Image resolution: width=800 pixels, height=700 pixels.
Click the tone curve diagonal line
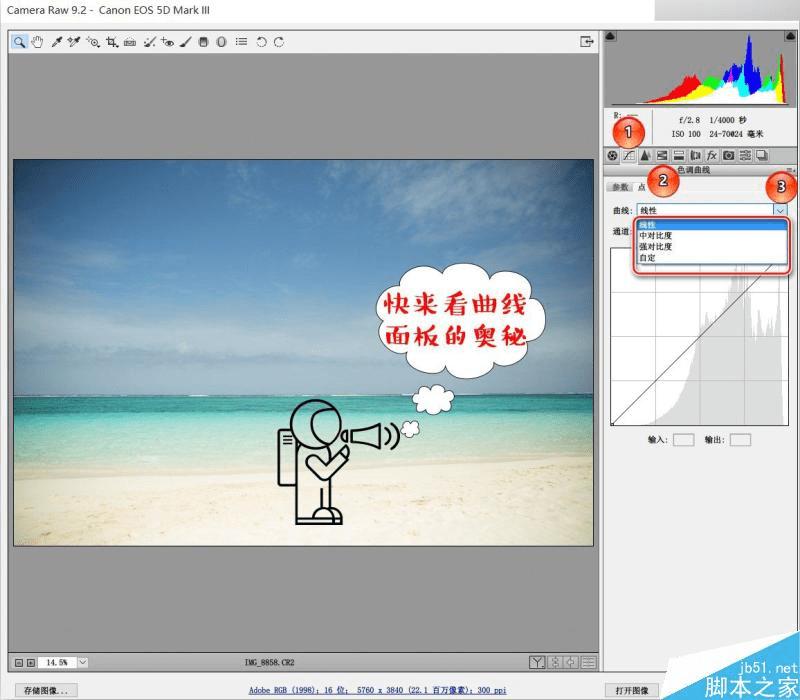click(699, 336)
